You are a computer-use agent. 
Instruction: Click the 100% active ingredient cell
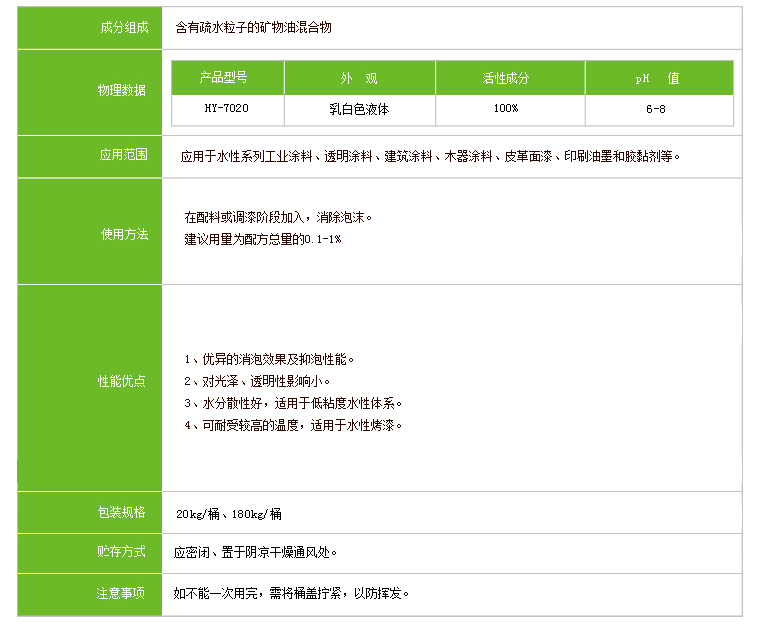click(505, 109)
